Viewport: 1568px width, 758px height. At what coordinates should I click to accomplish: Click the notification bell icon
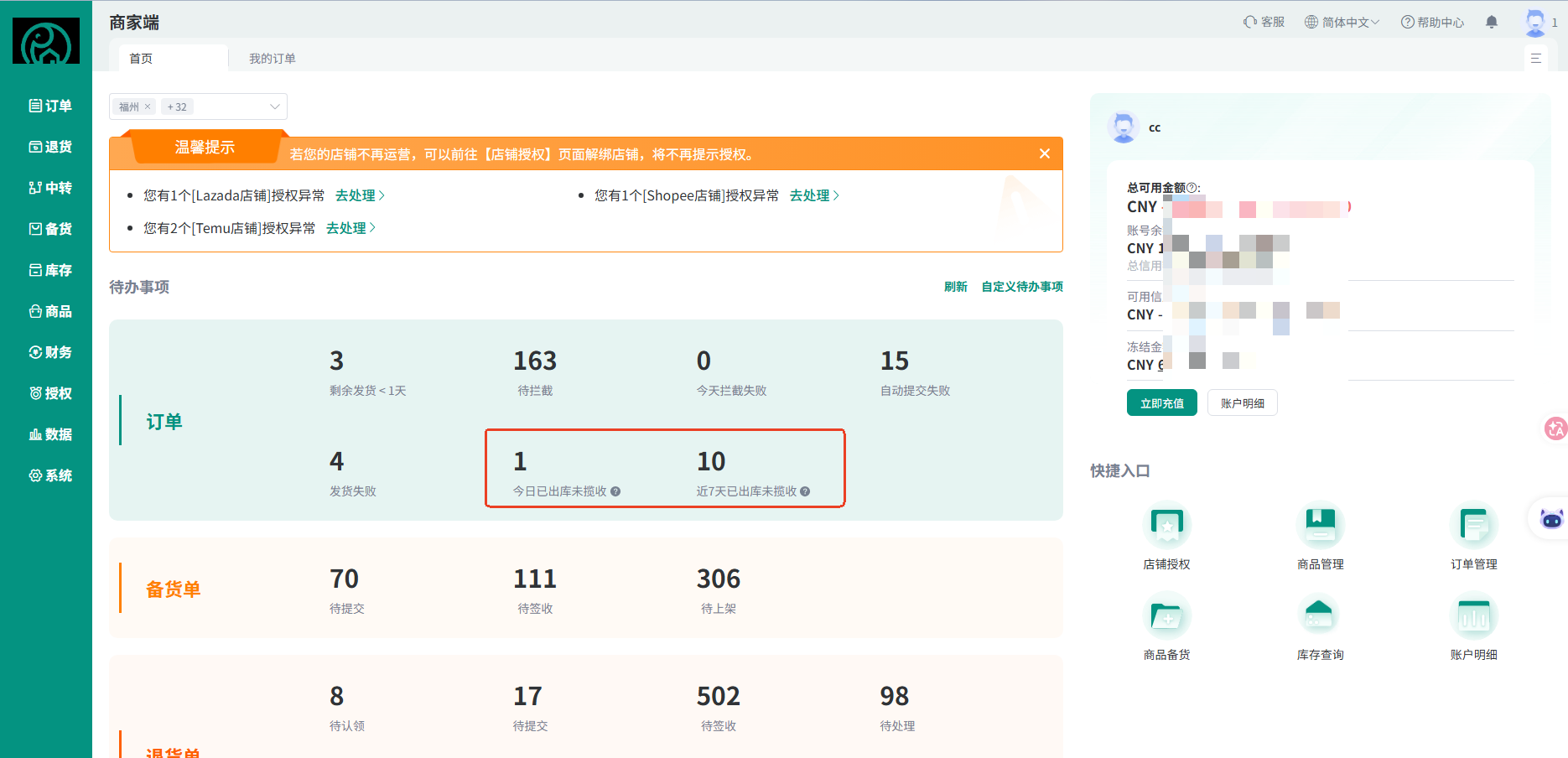click(x=1491, y=23)
